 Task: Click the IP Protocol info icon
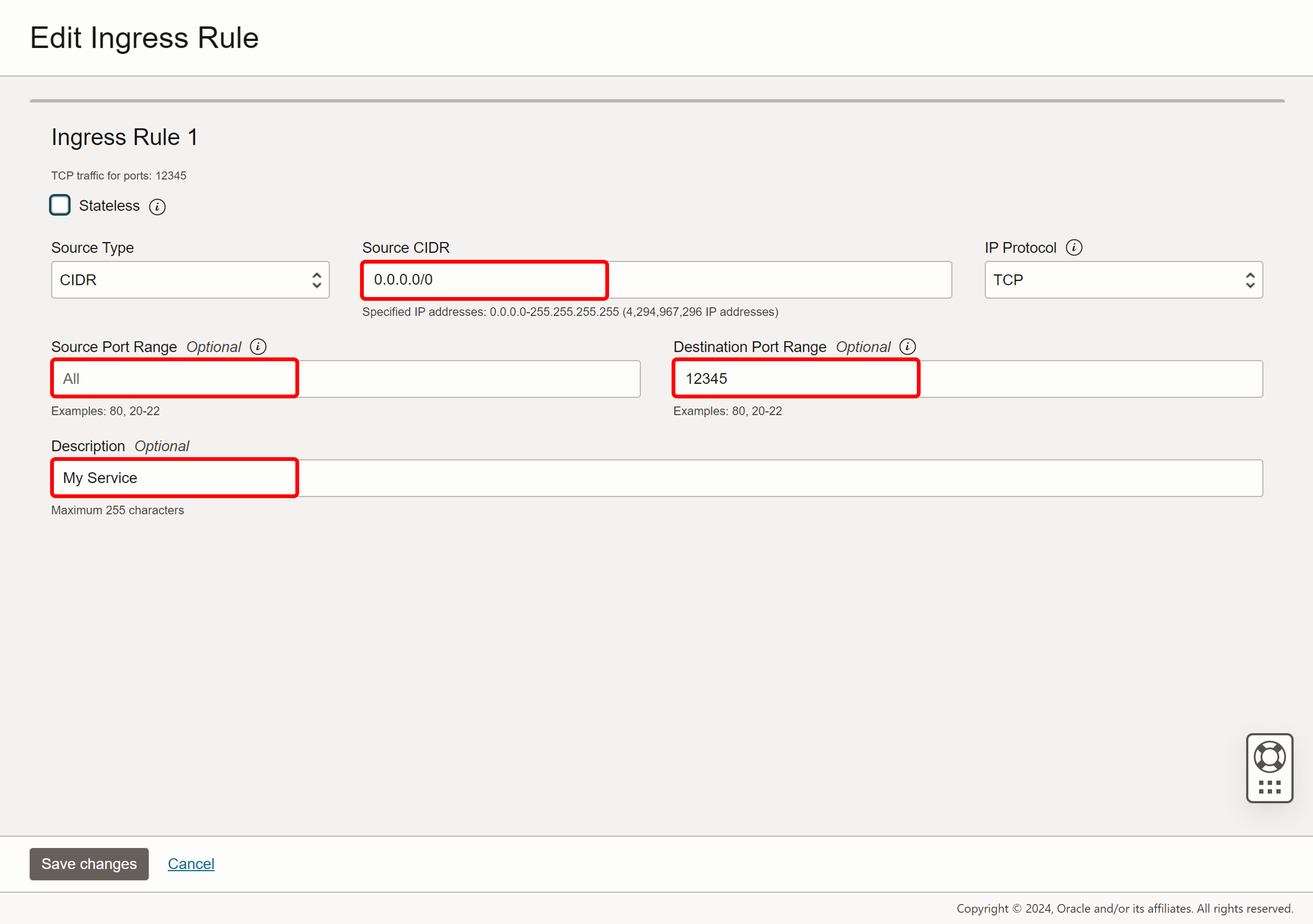(1074, 248)
